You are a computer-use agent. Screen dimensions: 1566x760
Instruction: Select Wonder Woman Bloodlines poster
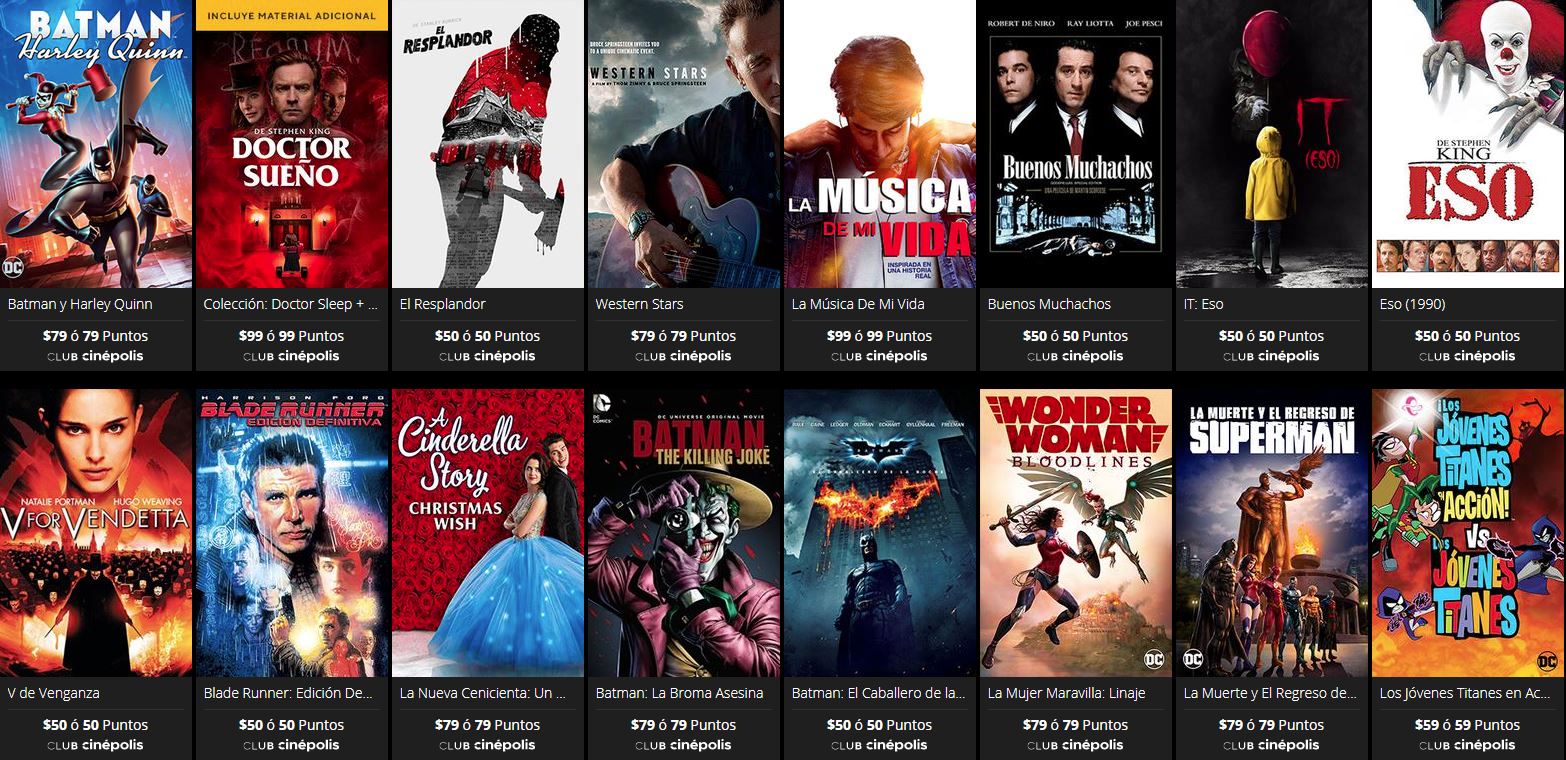point(1076,533)
